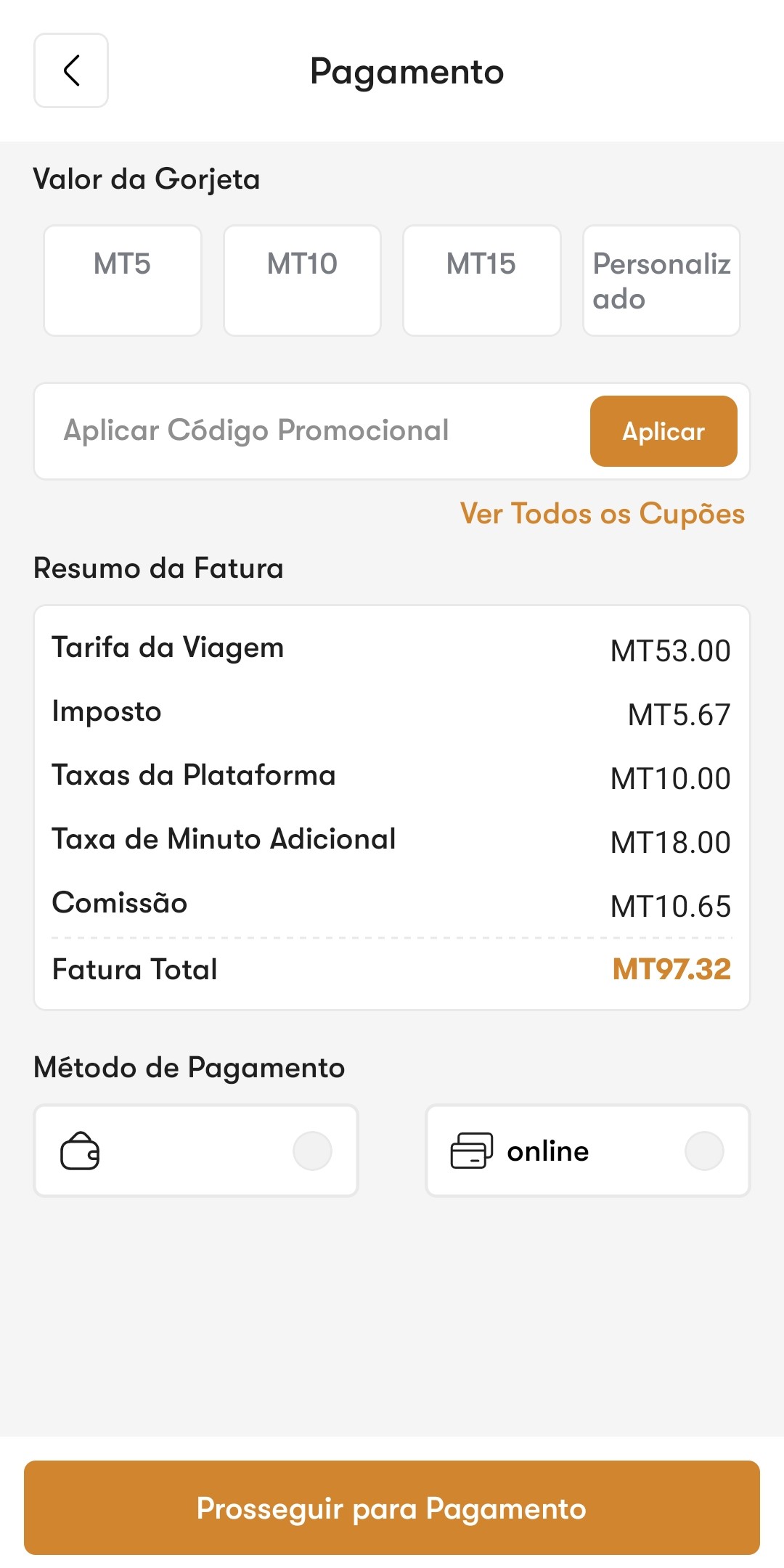Tap the online card payment icon
This screenshot has width=784, height=1568.
472,1151
